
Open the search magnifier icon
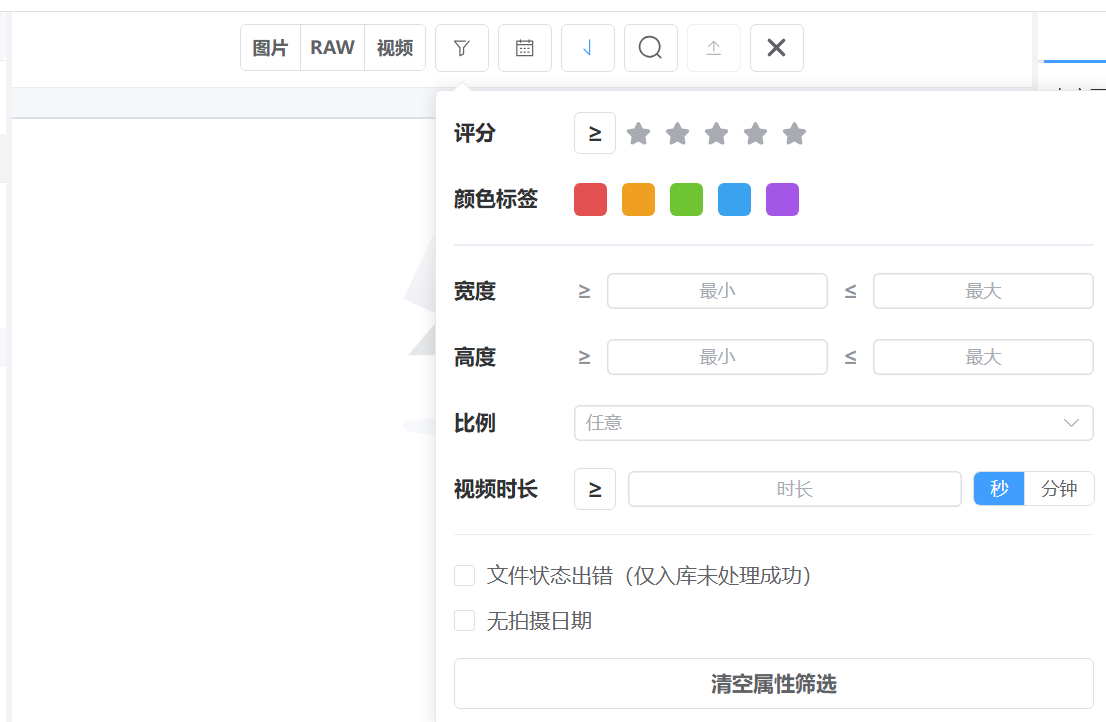click(650, 48)
